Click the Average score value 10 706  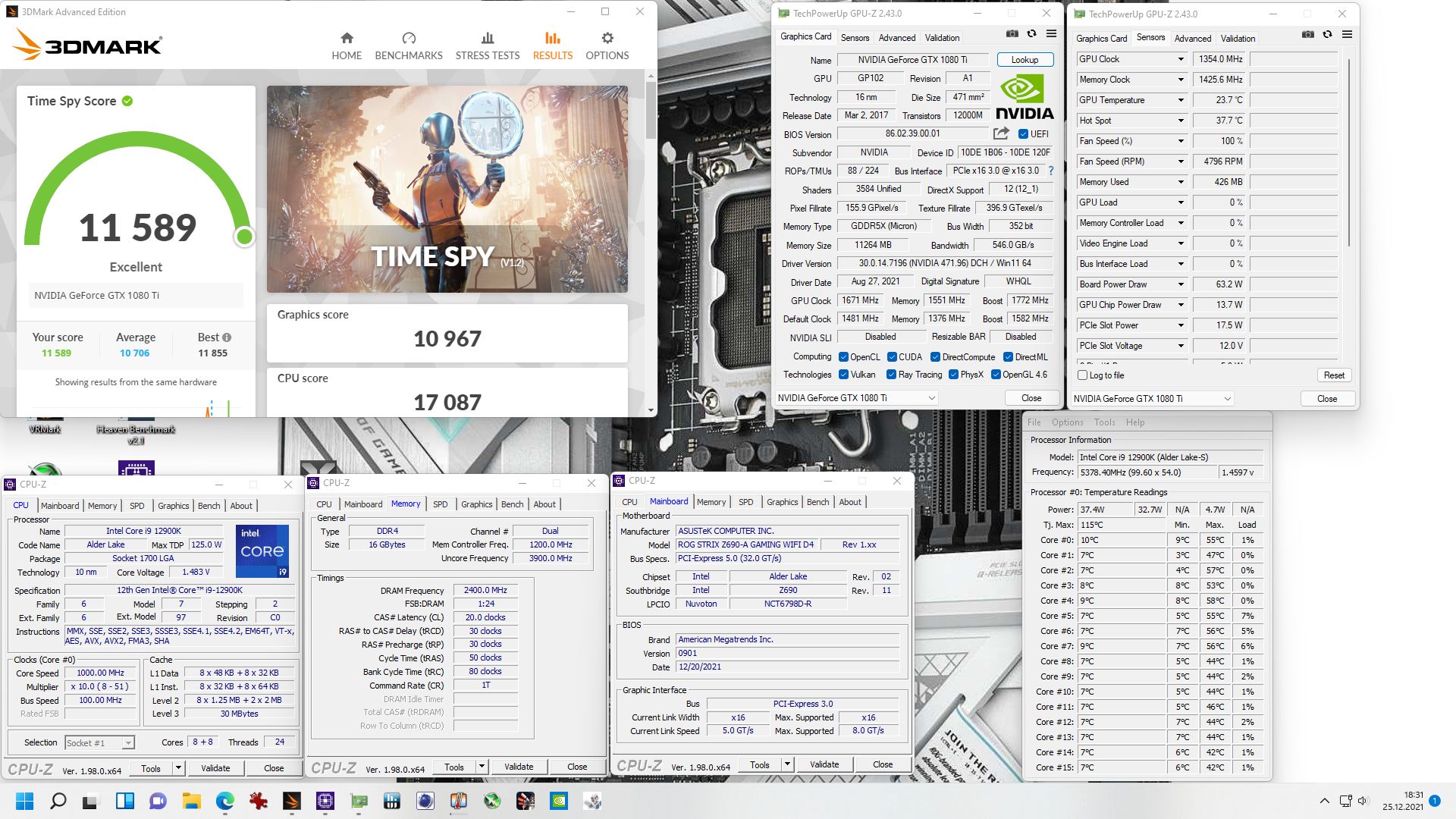[x=134, y=353]
